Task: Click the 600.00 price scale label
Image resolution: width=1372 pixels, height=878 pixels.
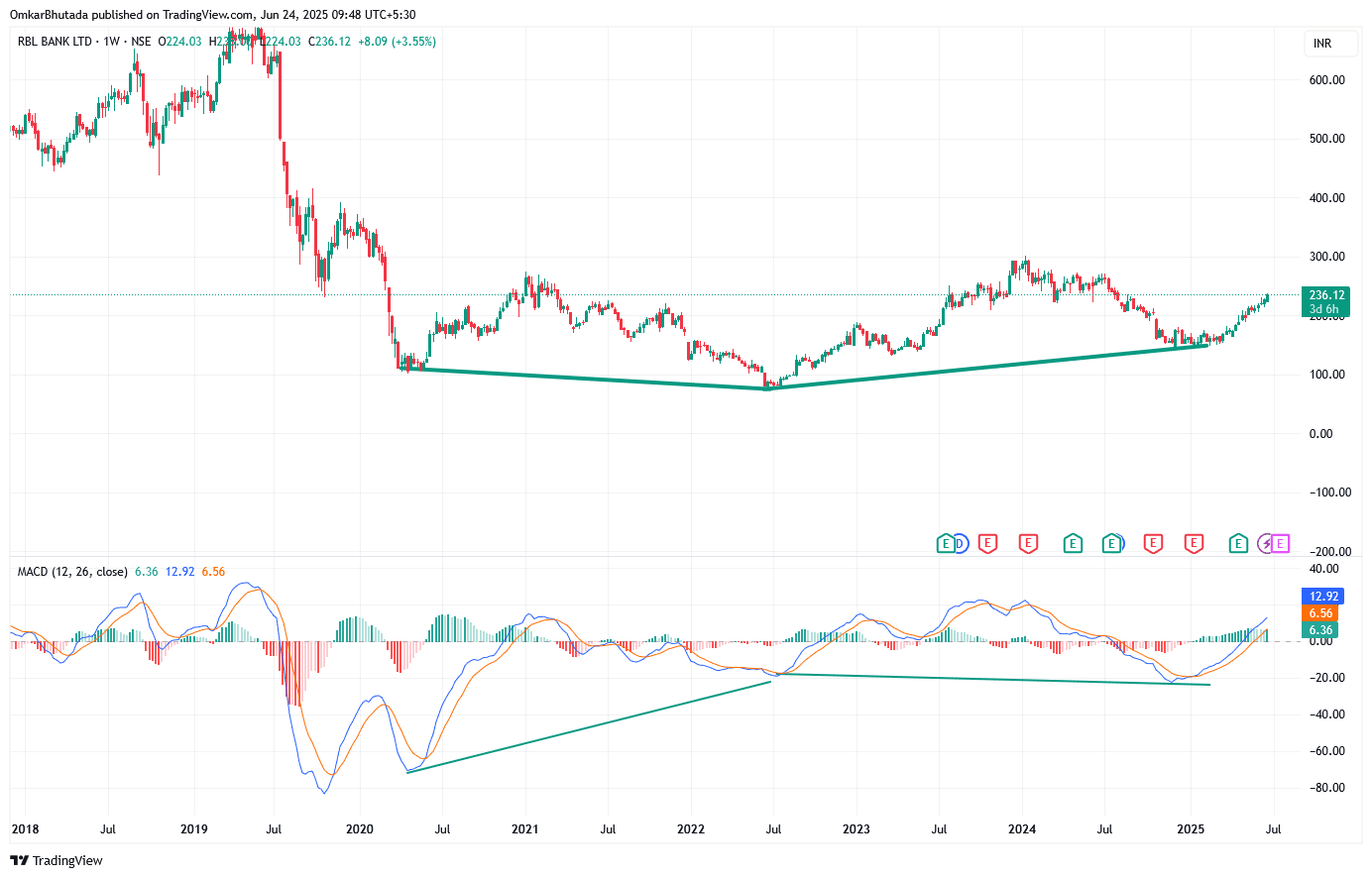Action: coord(1326,80)
